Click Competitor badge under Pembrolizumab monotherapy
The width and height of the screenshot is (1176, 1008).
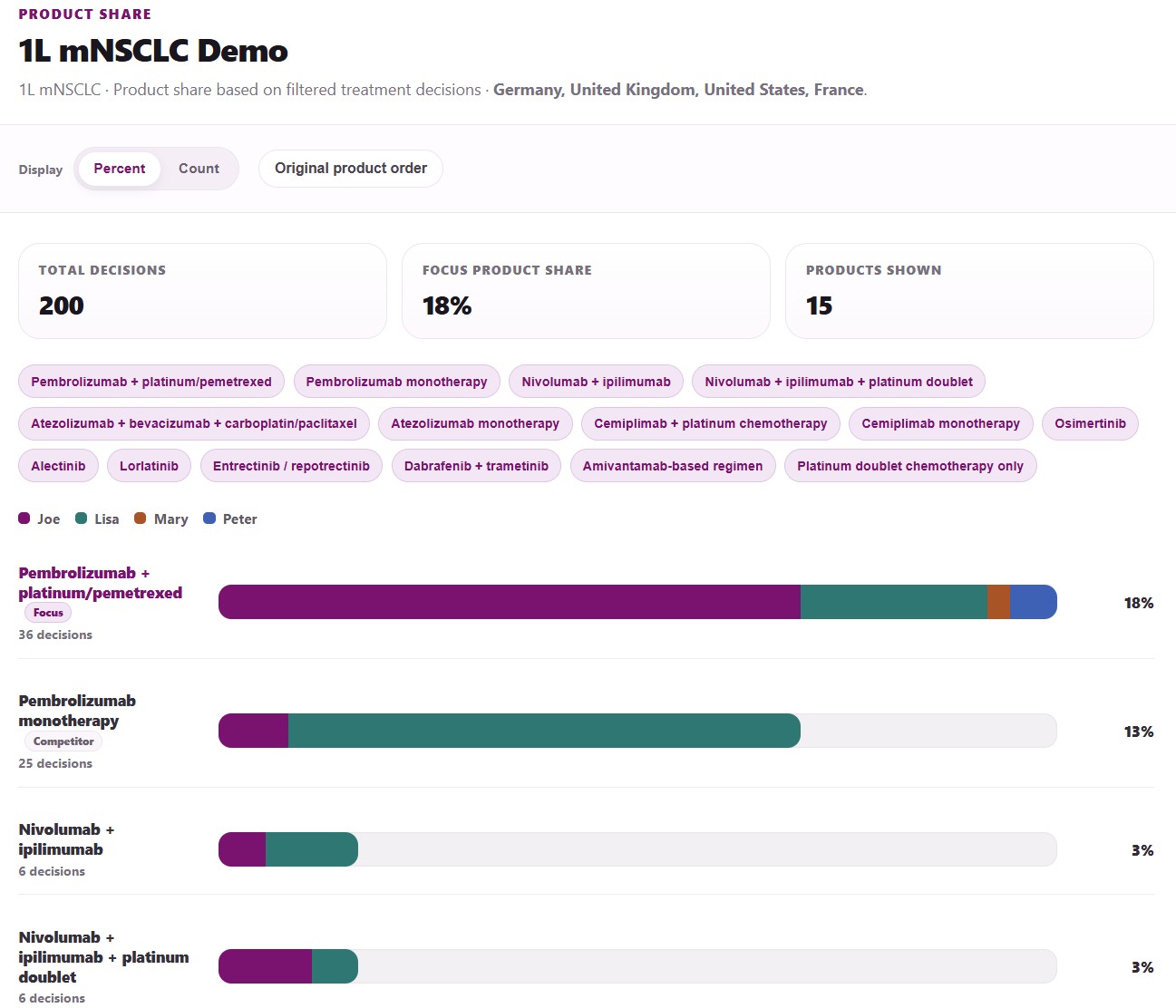(63, 741)
